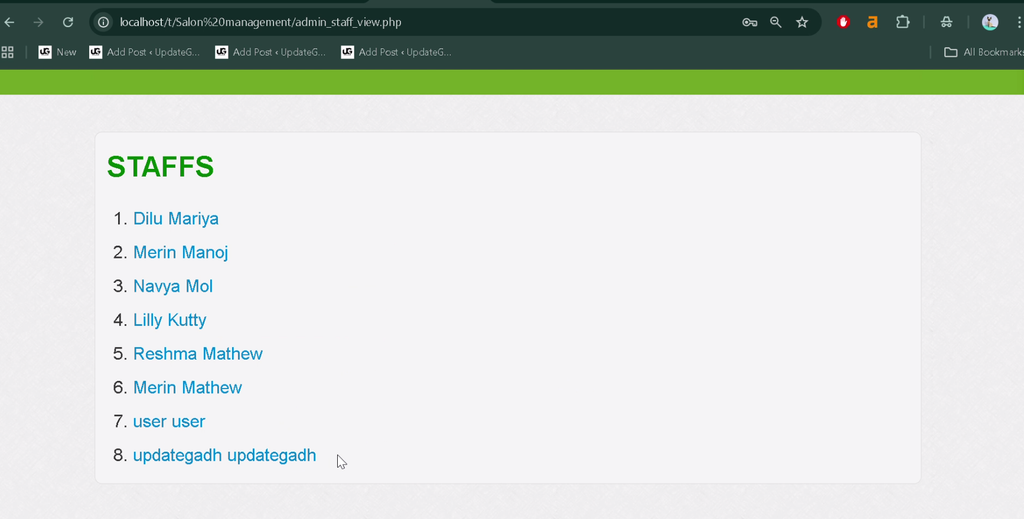
Task: Open staff member Merin Mathew
Action: [x=187, y=388]
